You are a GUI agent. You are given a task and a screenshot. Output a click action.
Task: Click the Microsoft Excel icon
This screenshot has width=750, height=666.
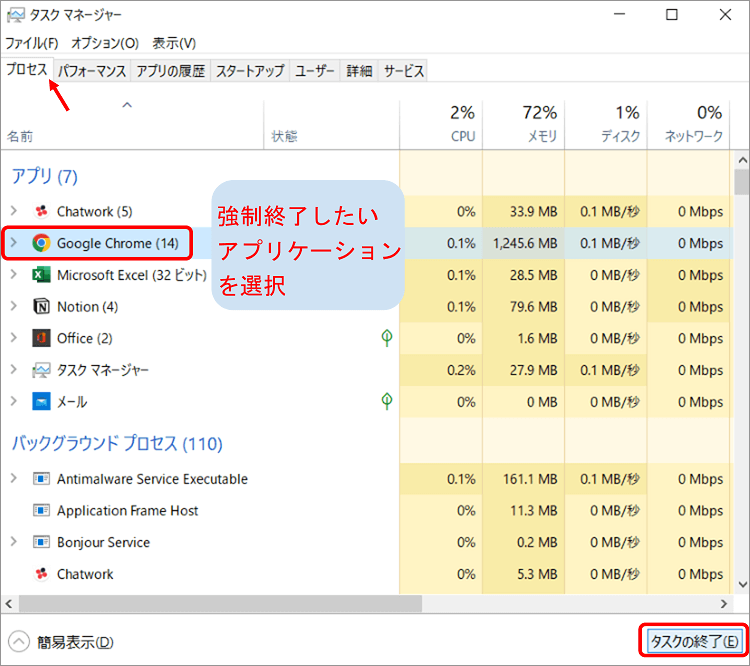point(41,275)
